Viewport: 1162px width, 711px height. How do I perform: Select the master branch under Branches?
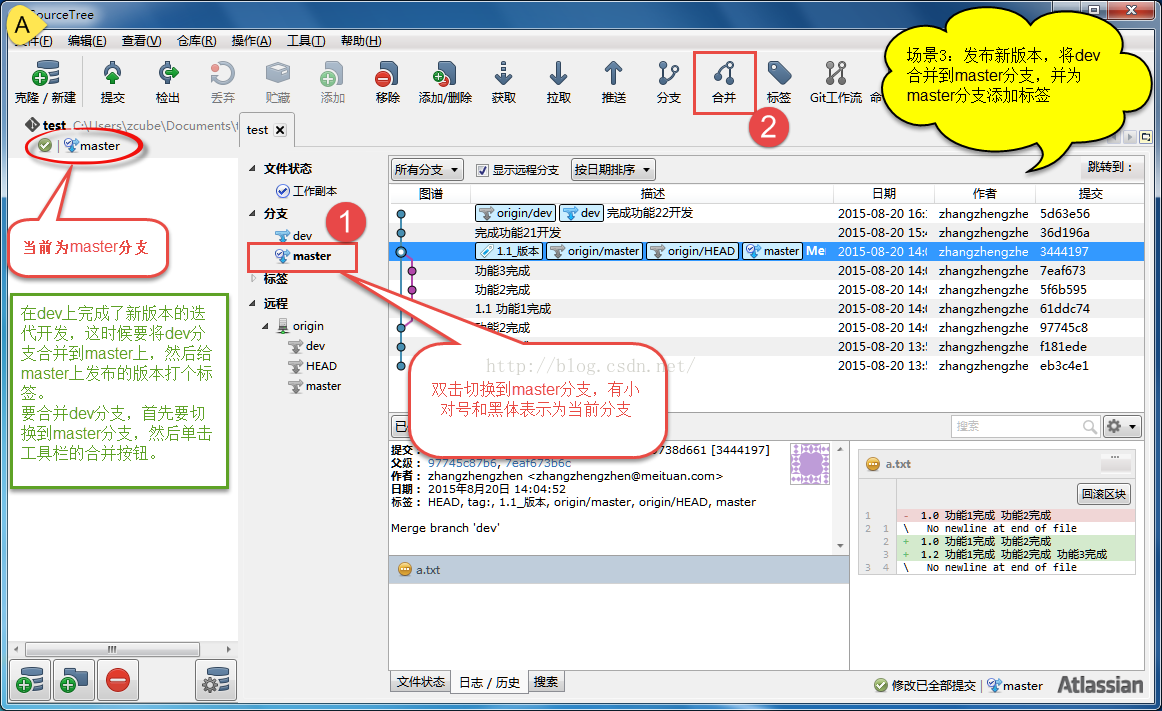point(303,257)
